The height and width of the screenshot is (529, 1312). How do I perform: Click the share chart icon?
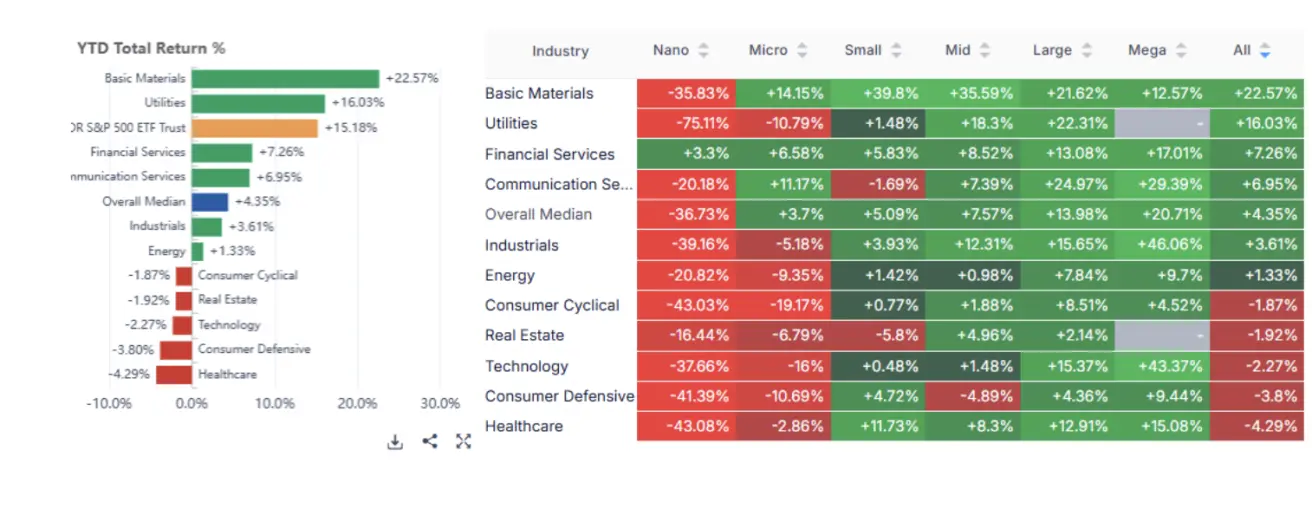[x=430, y=441]
